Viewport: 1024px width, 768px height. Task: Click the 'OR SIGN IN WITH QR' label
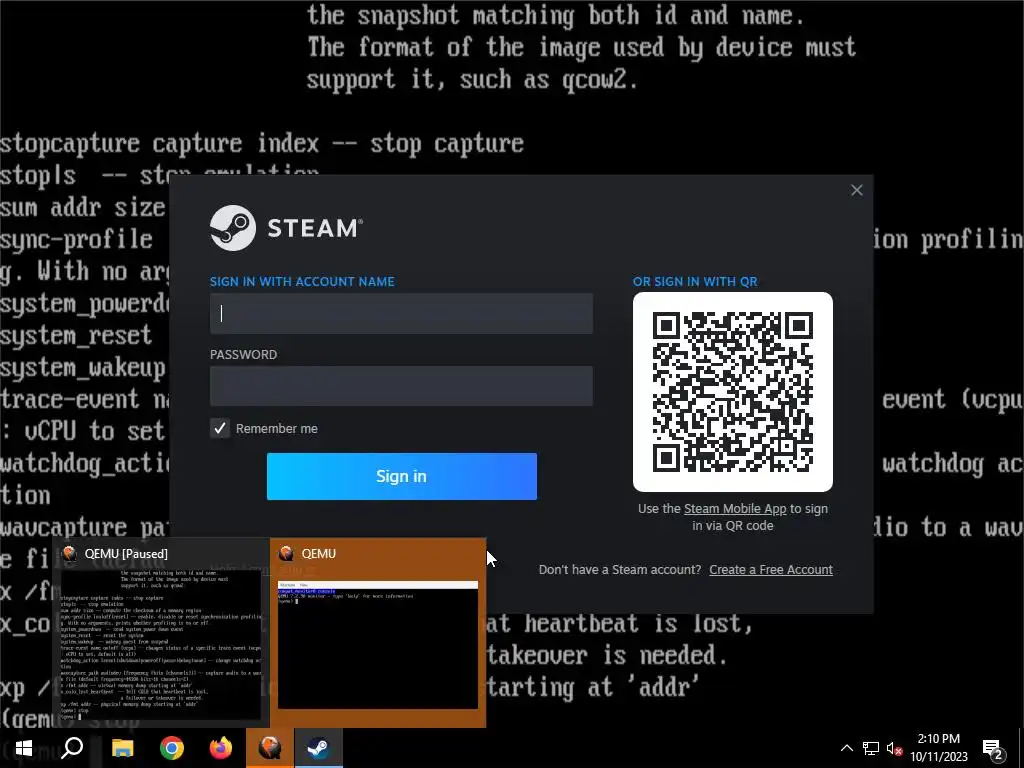[695, 281]
